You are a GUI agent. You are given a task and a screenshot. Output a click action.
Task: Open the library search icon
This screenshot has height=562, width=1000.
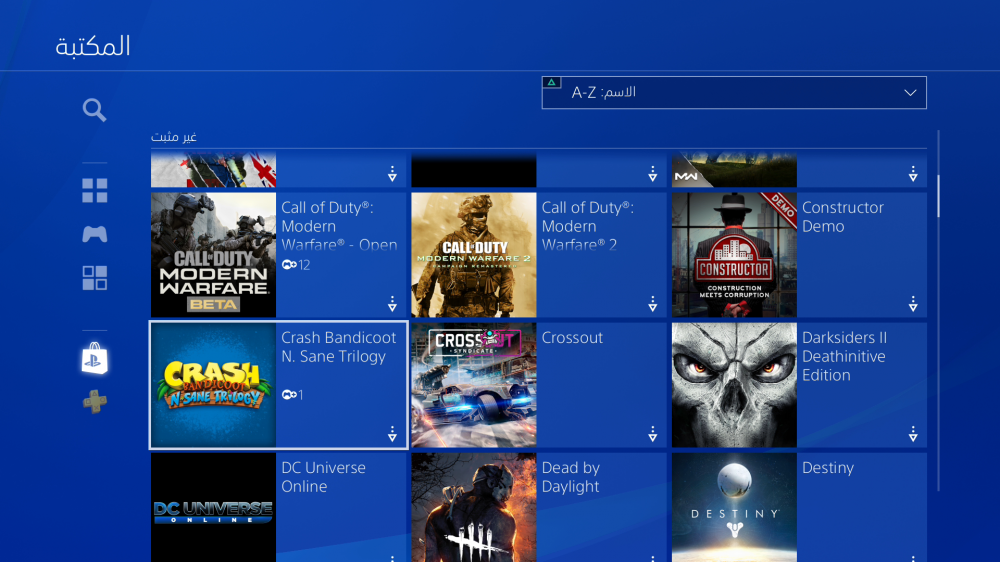click(95, 110)
